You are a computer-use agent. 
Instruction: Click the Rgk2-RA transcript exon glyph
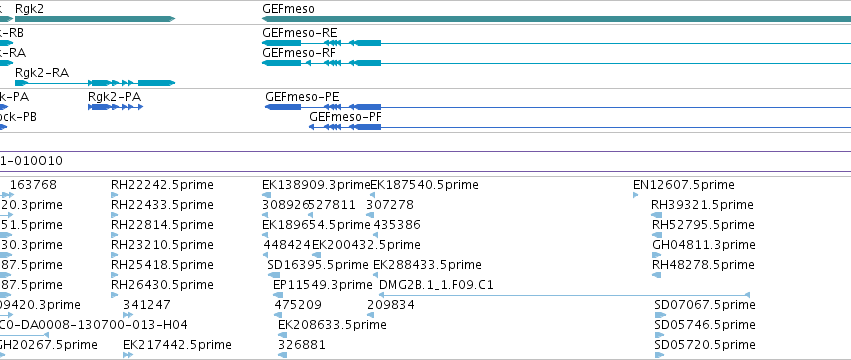click(94, 83)
